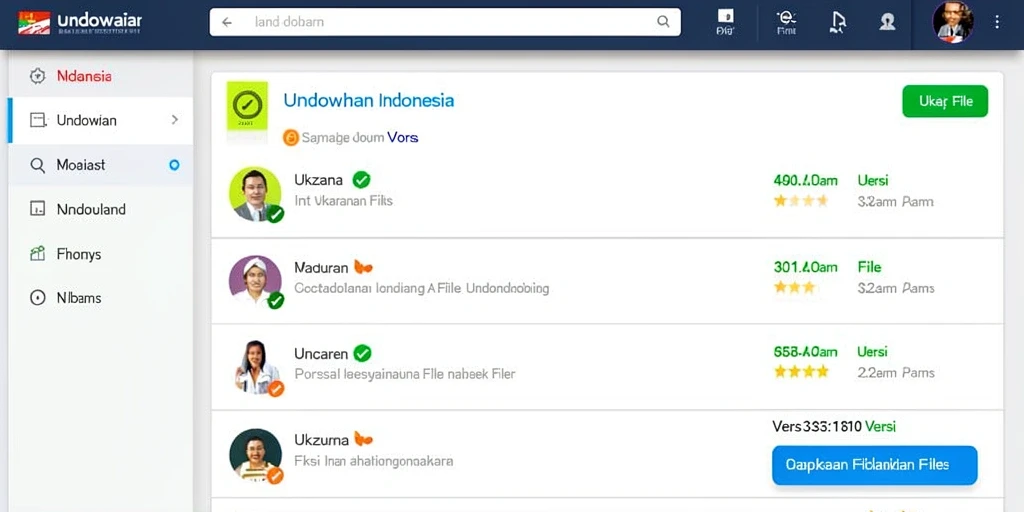Open Uncaren's profile avatar

[256, 366]
